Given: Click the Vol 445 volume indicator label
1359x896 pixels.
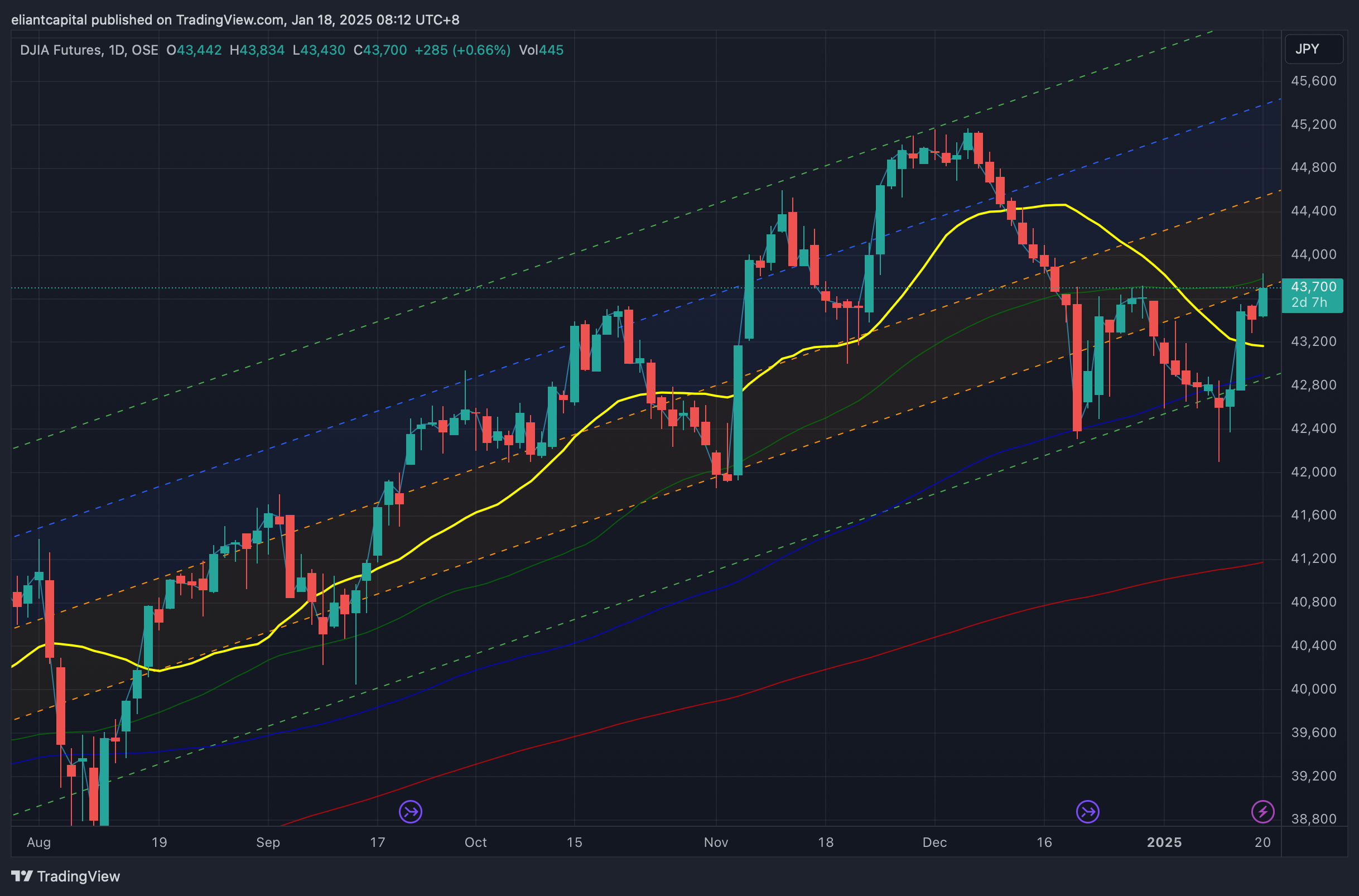Looking at the screenshot, I should coord(541,50).
